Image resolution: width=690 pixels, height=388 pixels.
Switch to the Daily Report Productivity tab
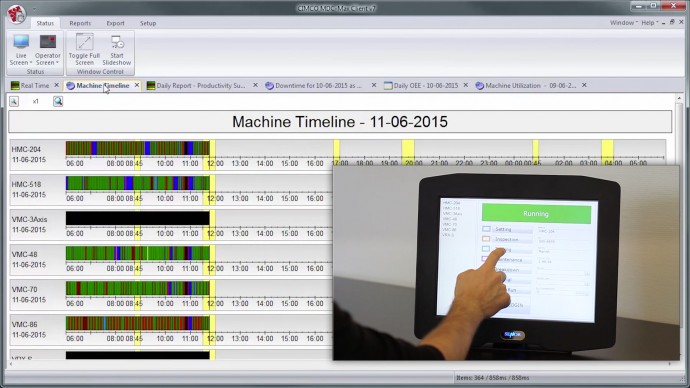click(x=201, y=86)
